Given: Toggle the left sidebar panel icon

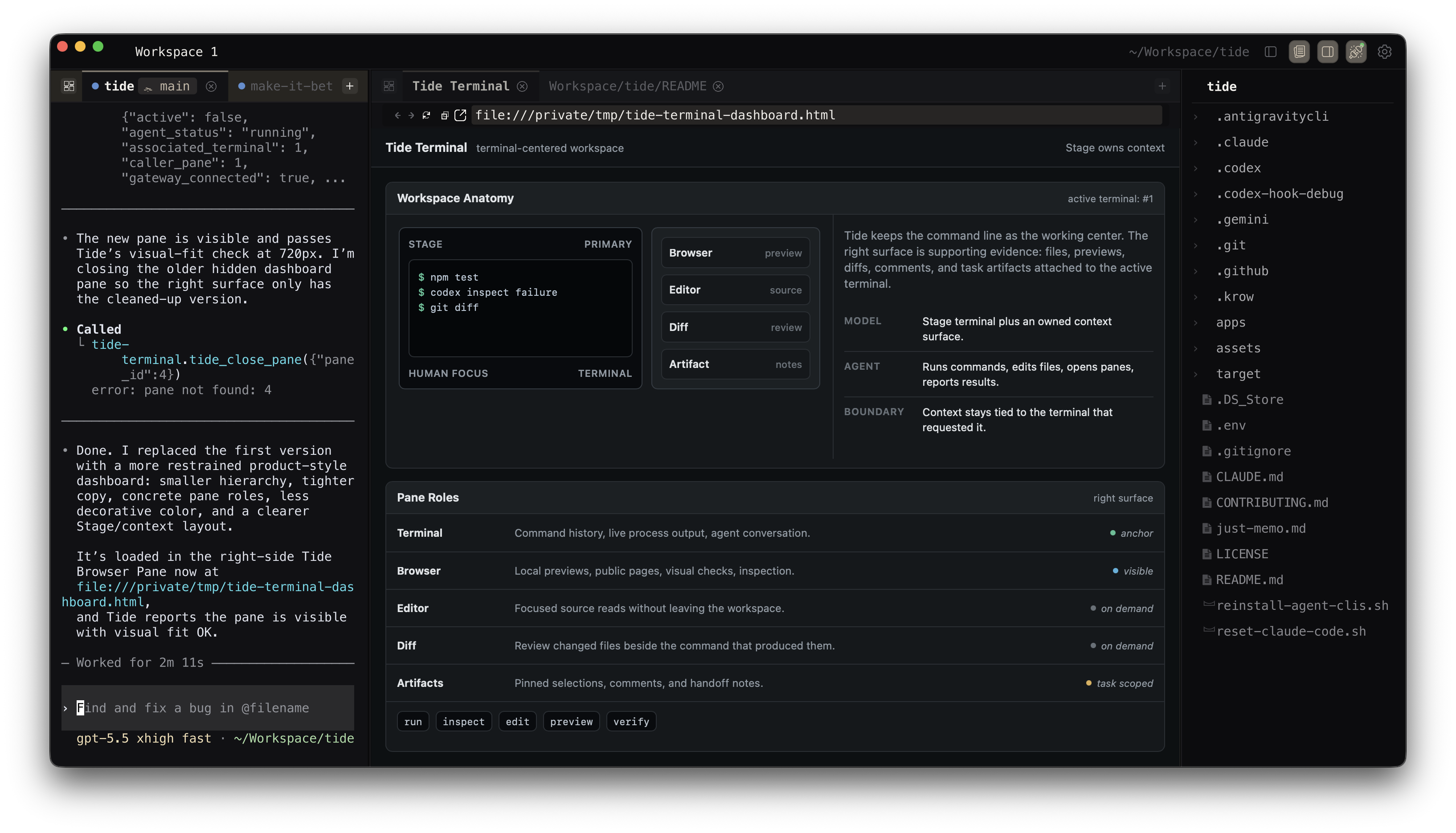Looking at the screenshot, I should pos(1270,52).
